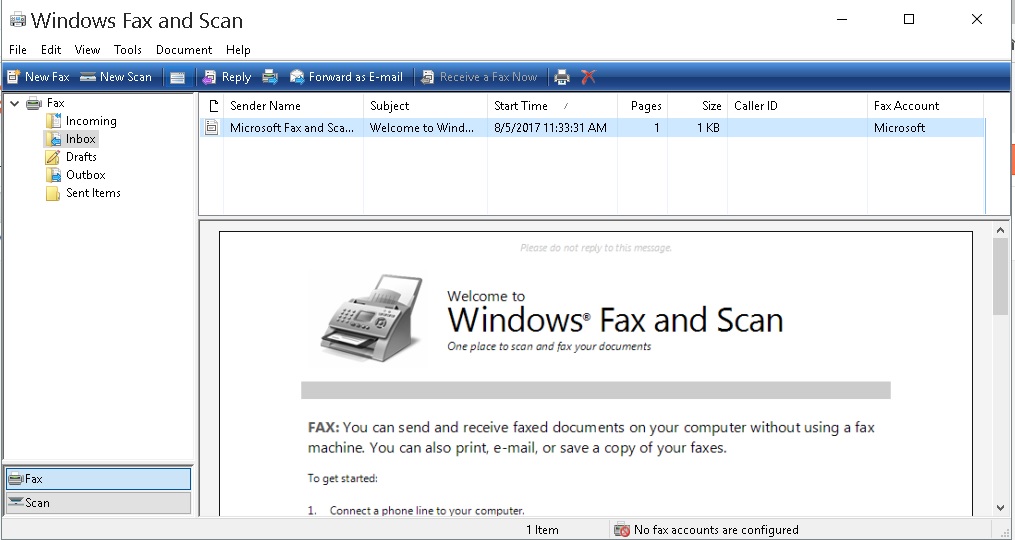Select the Fax root tree item
Screen dimensions: 1015x540
(55, 103)
